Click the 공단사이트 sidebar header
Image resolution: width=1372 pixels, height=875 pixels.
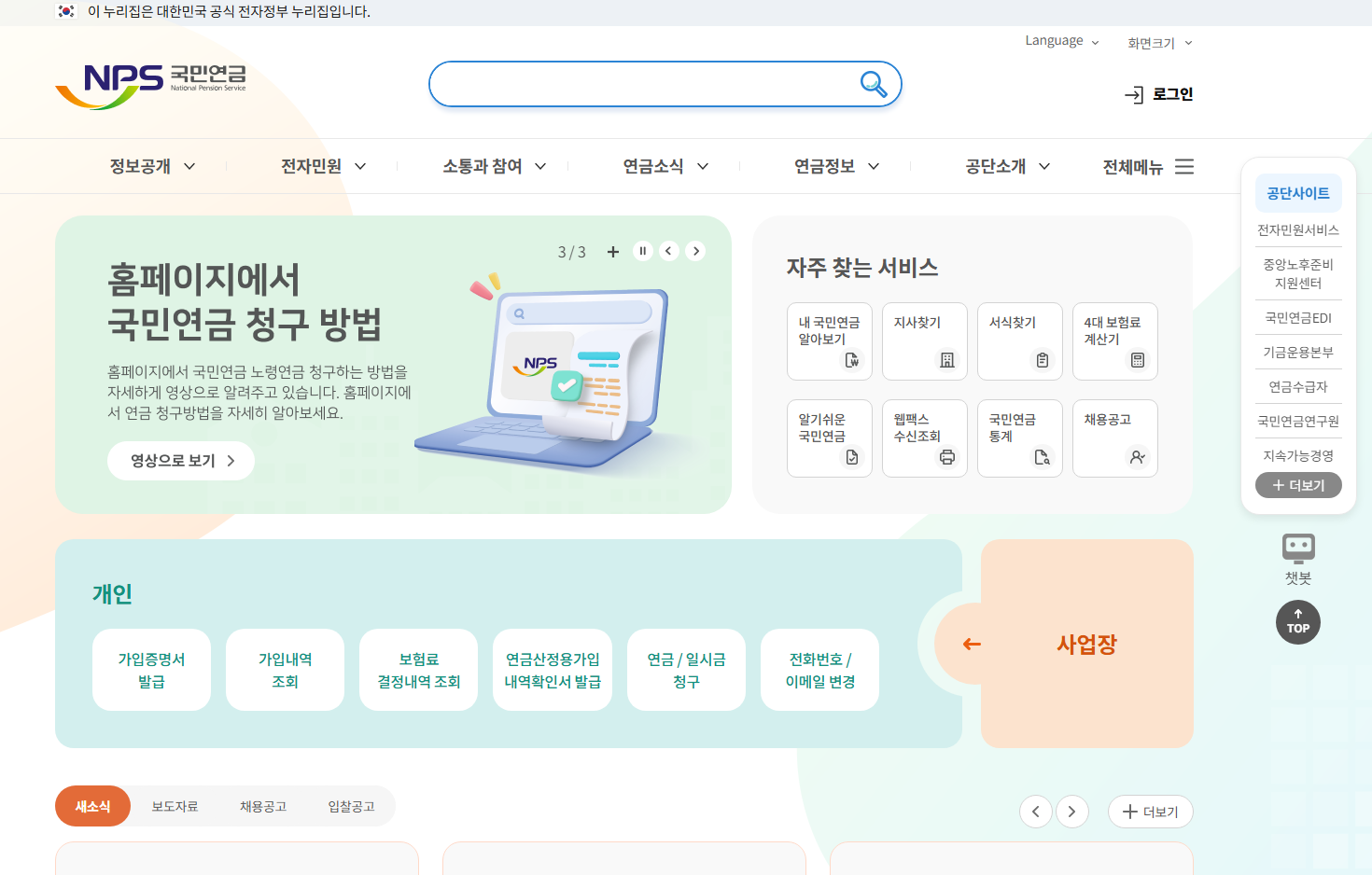(1298, 193)
